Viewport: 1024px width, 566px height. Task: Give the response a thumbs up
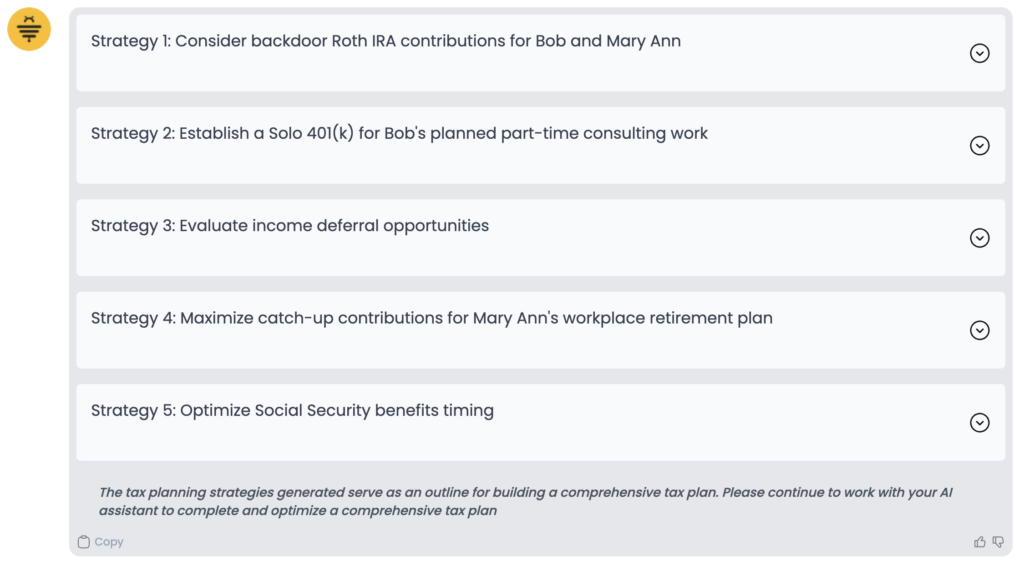(980, 542)
